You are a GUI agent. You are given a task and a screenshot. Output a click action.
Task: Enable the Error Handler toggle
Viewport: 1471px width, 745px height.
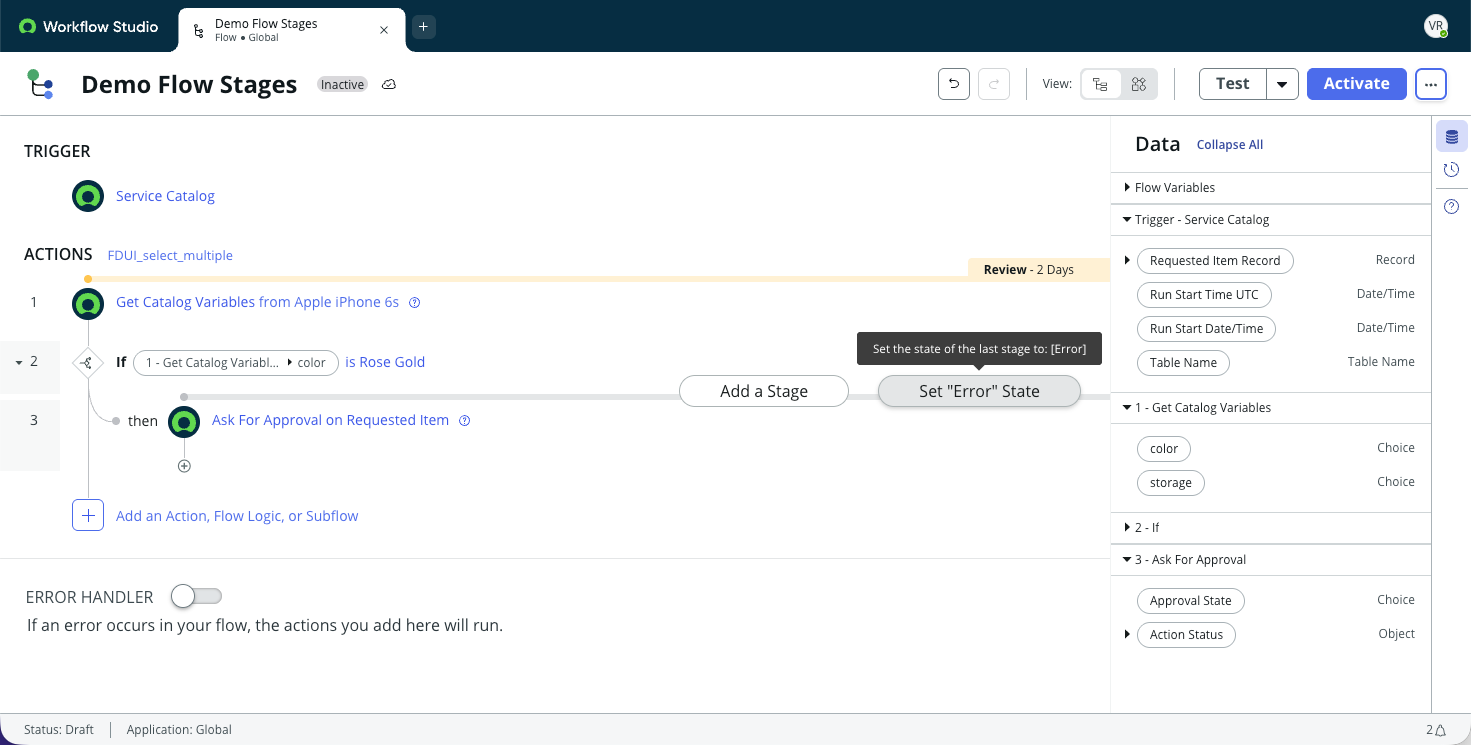pos(196,596)
